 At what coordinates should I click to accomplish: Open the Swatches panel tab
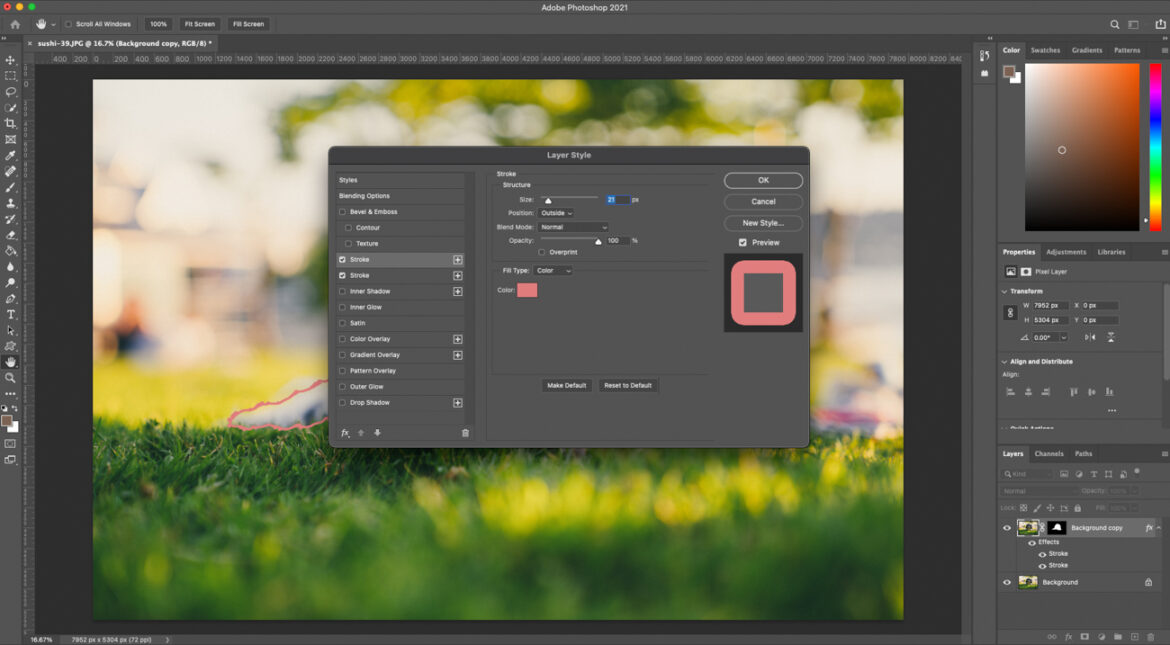pos(1045,49)
